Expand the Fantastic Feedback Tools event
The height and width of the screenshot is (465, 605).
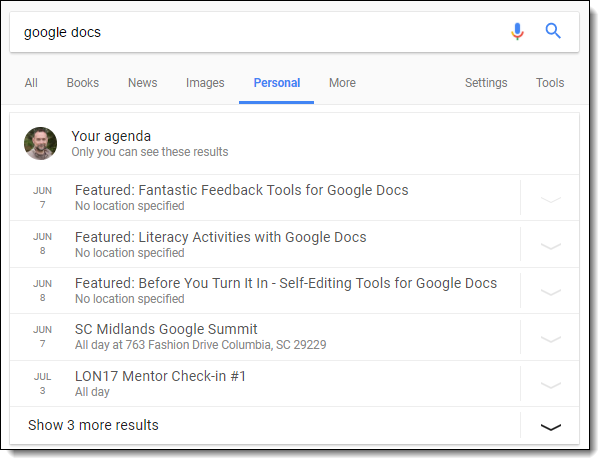coord(550,199)
